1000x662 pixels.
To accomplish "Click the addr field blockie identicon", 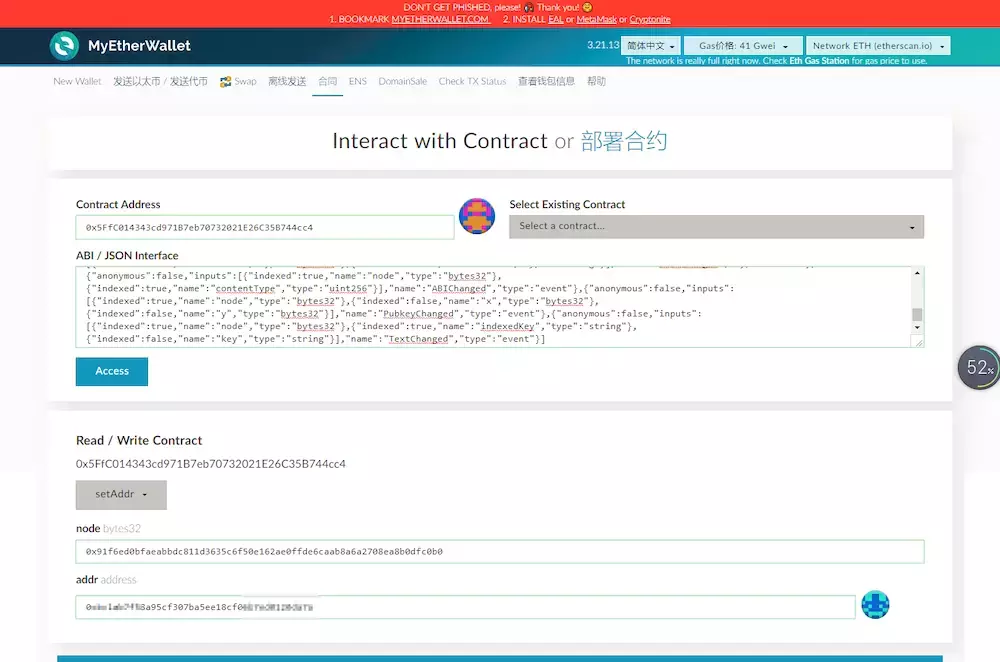I will [876, 605].
